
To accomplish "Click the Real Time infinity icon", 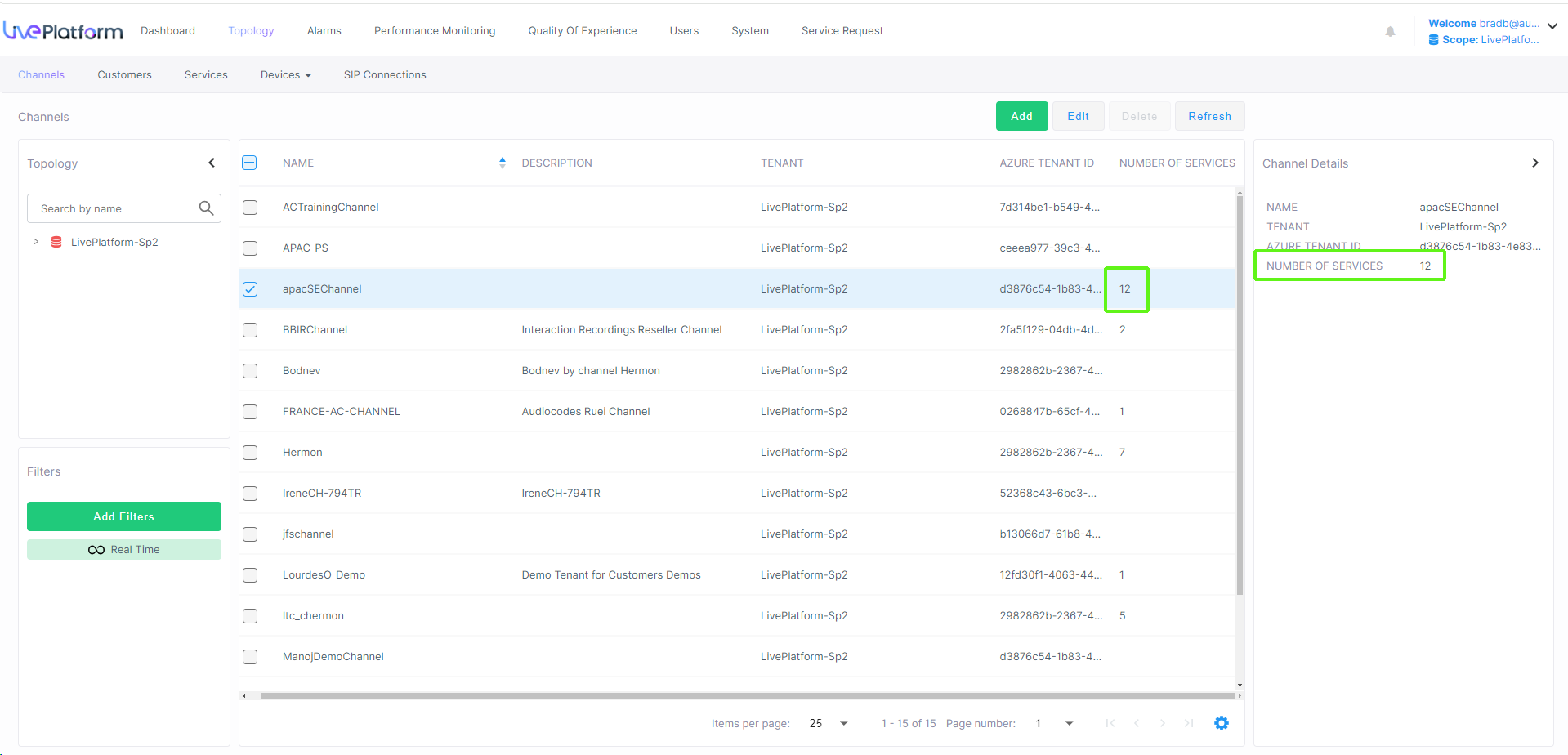I will coord(96,550).
